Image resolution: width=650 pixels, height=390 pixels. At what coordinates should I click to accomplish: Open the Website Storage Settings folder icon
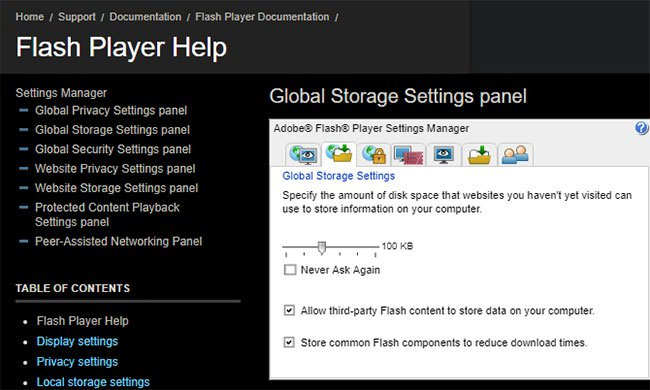click(x=479, y=155)
